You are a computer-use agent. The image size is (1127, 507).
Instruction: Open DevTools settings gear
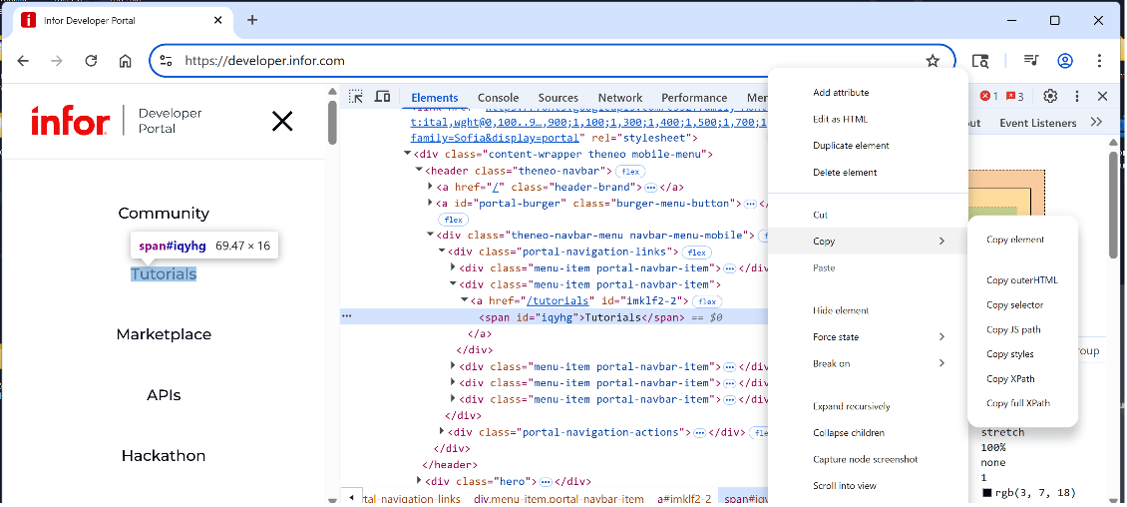click(x=1050, y=96)
